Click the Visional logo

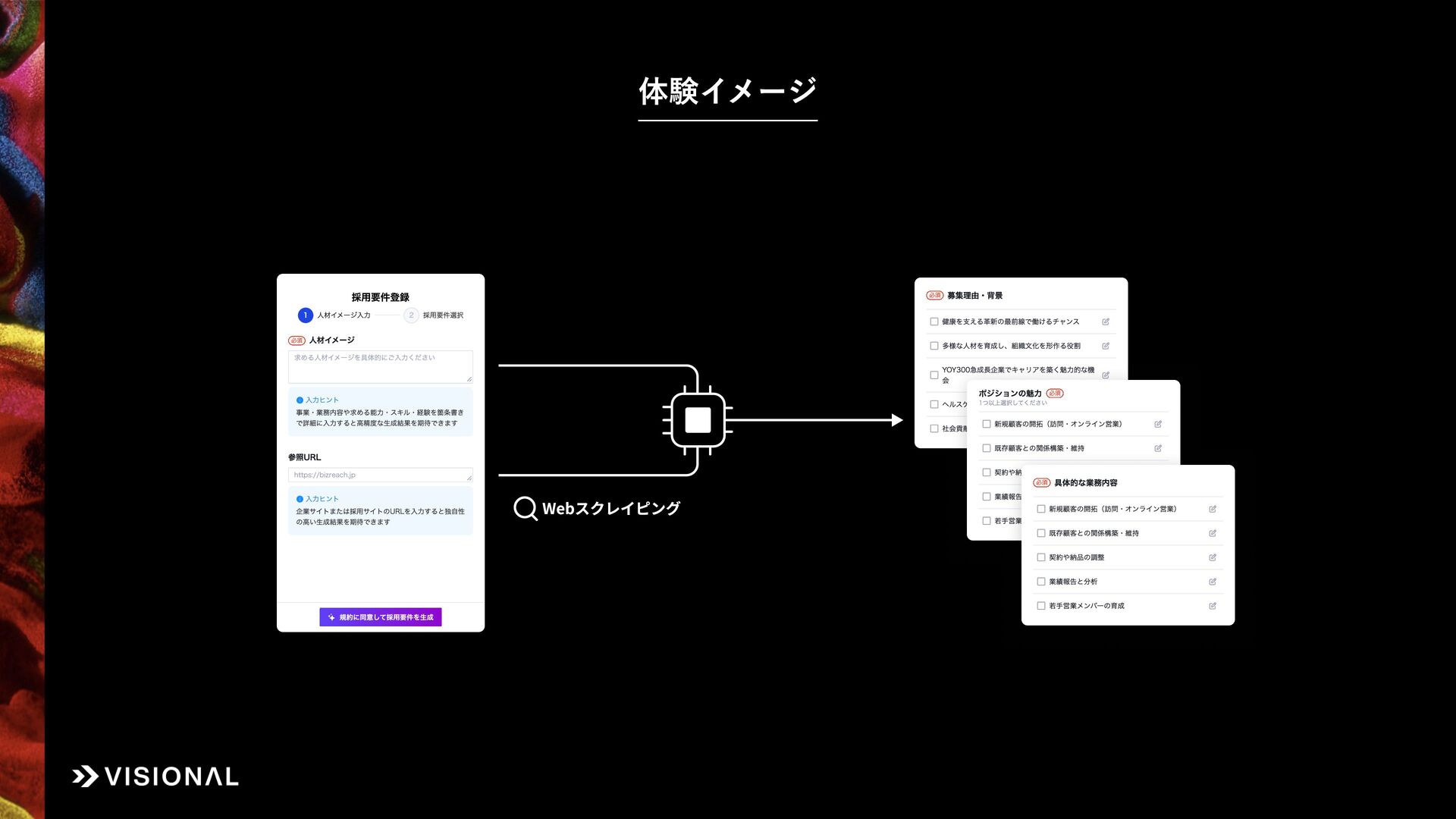pyautogui.click(x=155, y=777)
